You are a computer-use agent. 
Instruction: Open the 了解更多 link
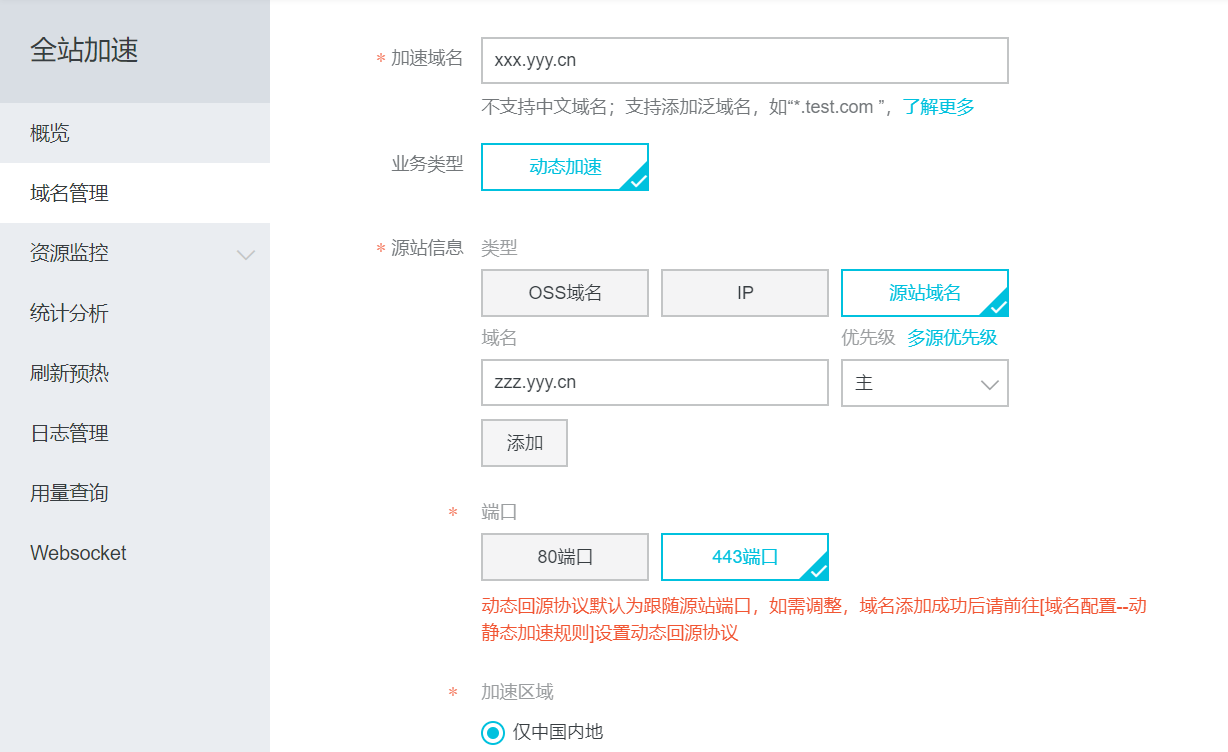coord(938,105)
